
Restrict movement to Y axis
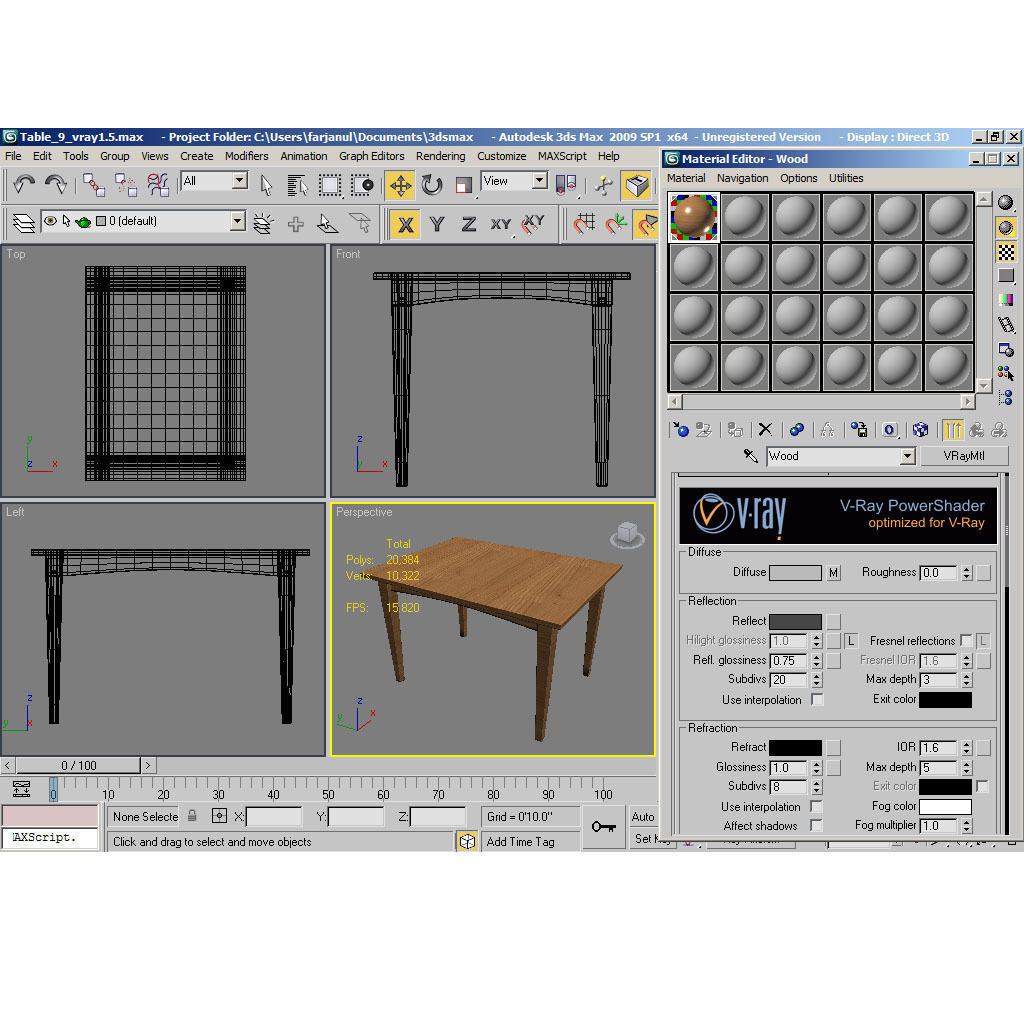pos(437,224)
